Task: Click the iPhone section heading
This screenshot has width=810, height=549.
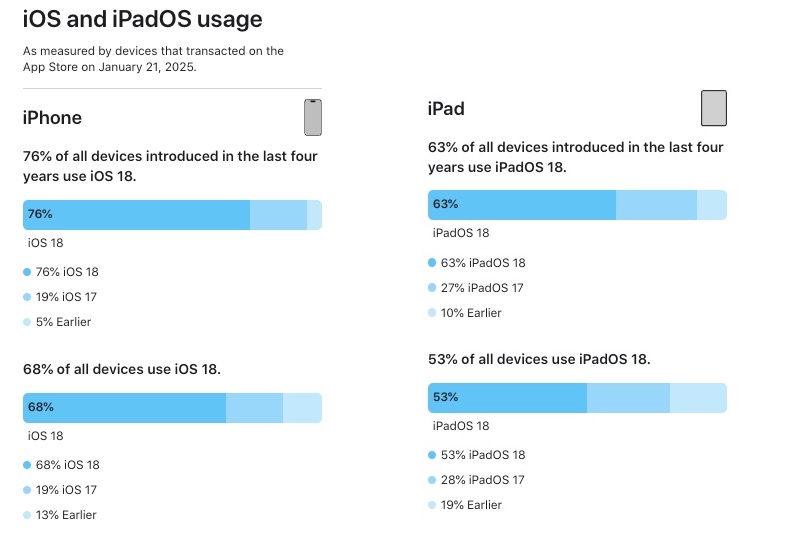Action: pyautogui.click(x=52, y=118)
